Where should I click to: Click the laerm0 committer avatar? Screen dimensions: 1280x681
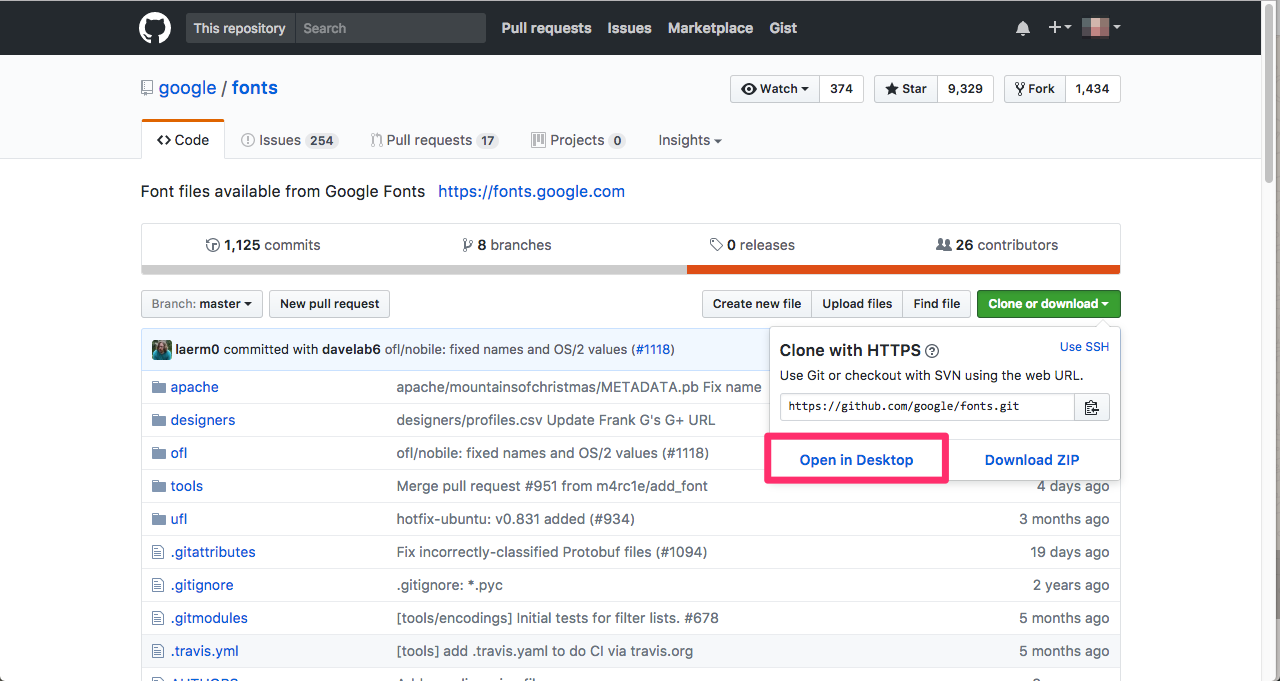pyautogui.click(x=161, y=350)
